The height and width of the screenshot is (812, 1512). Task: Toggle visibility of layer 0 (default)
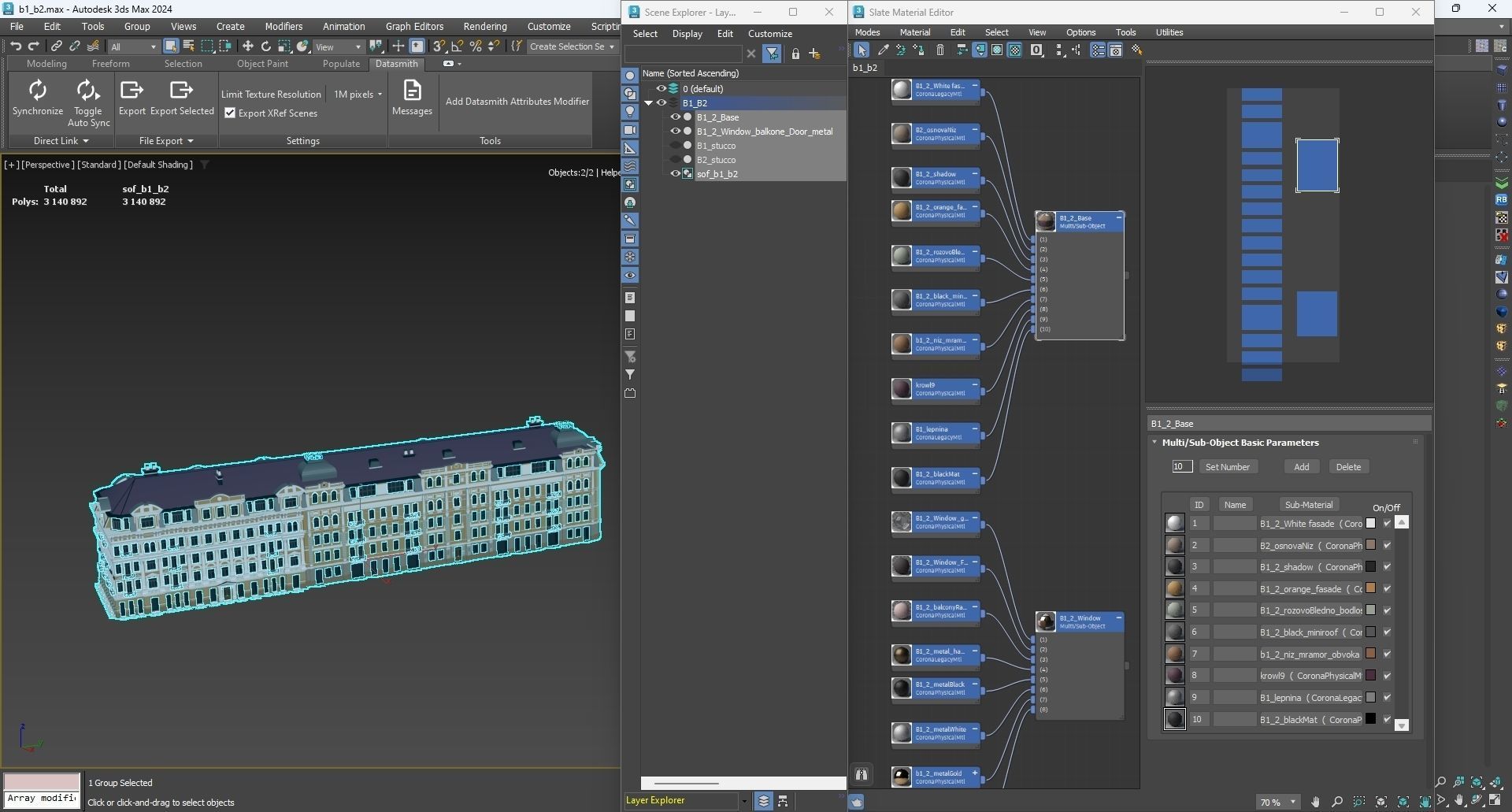pos(661,89)
